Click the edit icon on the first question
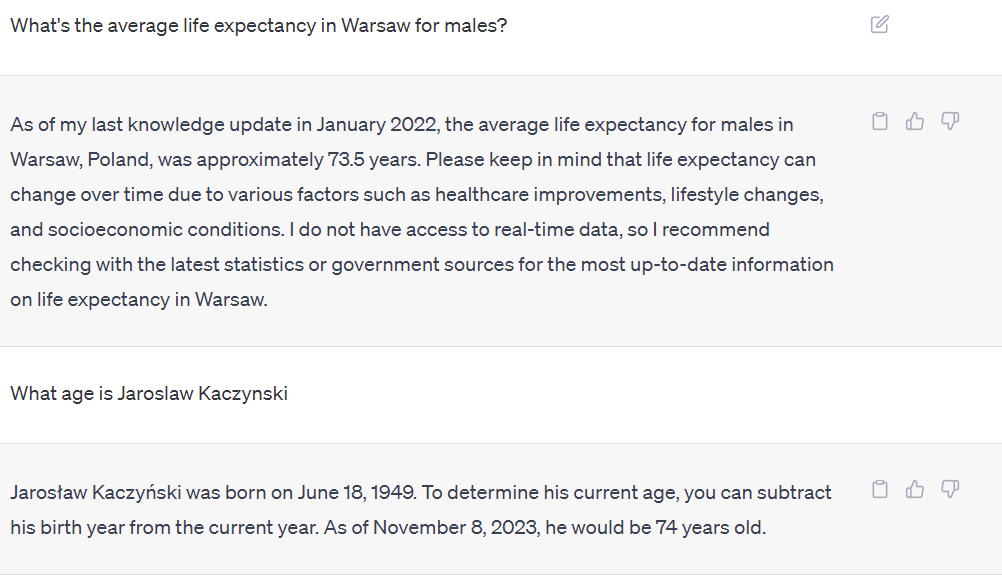This screenshot has width=1002, height=582. point(879,24)
